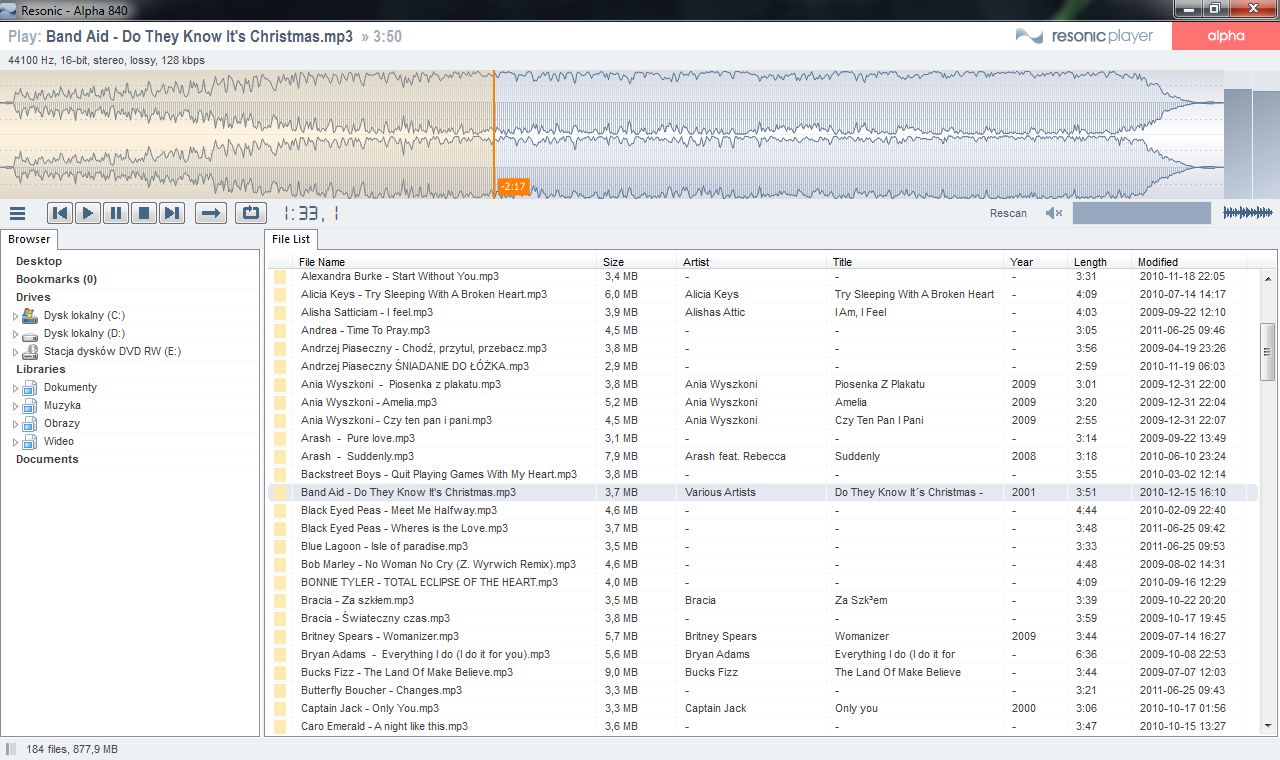Click the Wideo library icon
The width and height of the screenshot is (1280, 760).
click(x=30, y=441)
